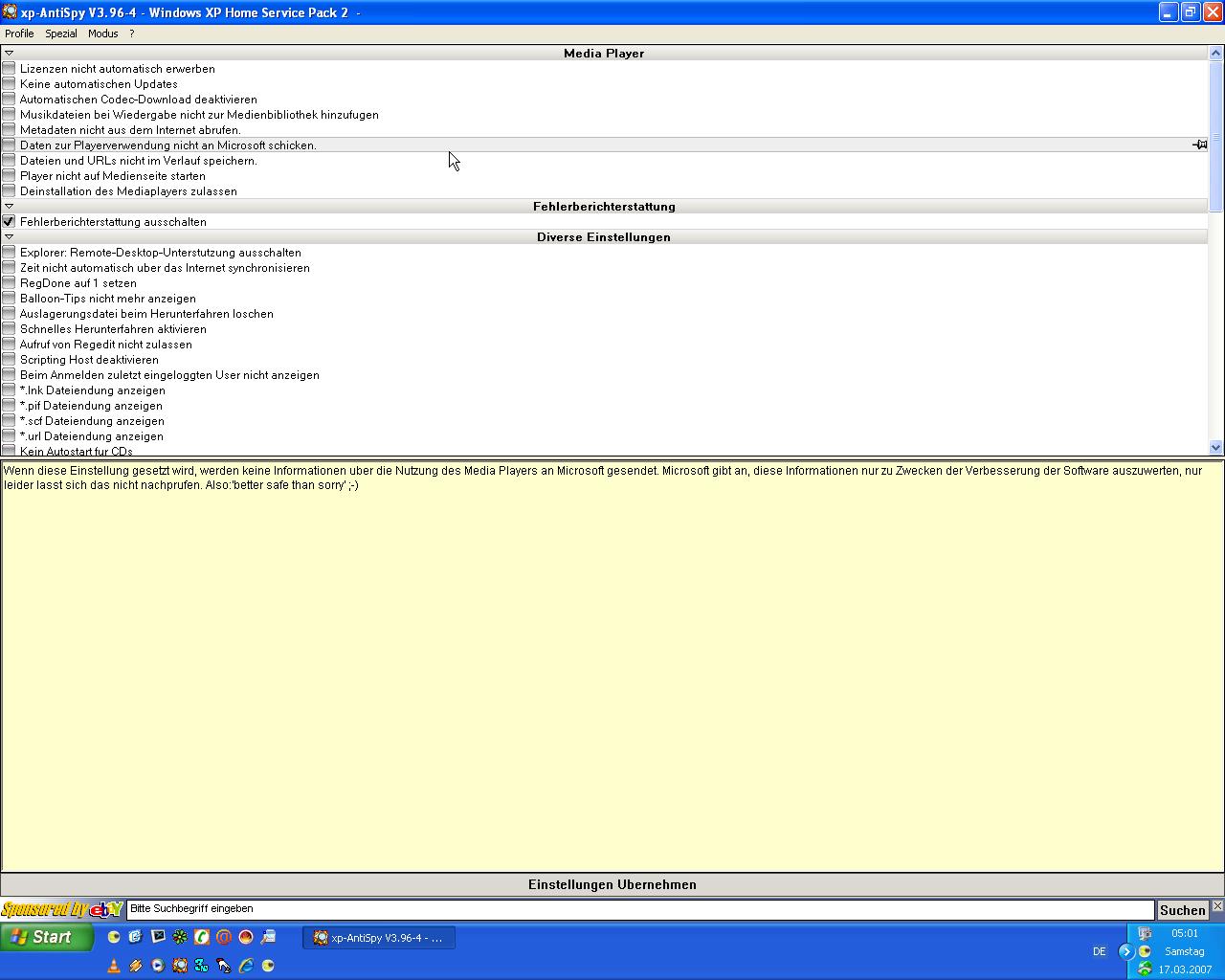
Task: Check Balloon-Tips nicht mehr anzeigen
Action: (9, 298)
